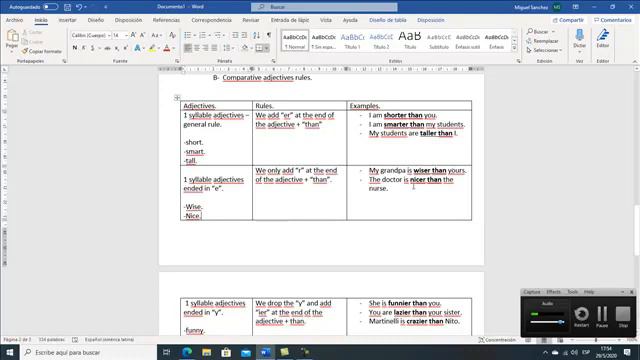This screenshot has width=640, height=360.
Task: Toggle the Autoguardado switch
Action: [50, 7]
